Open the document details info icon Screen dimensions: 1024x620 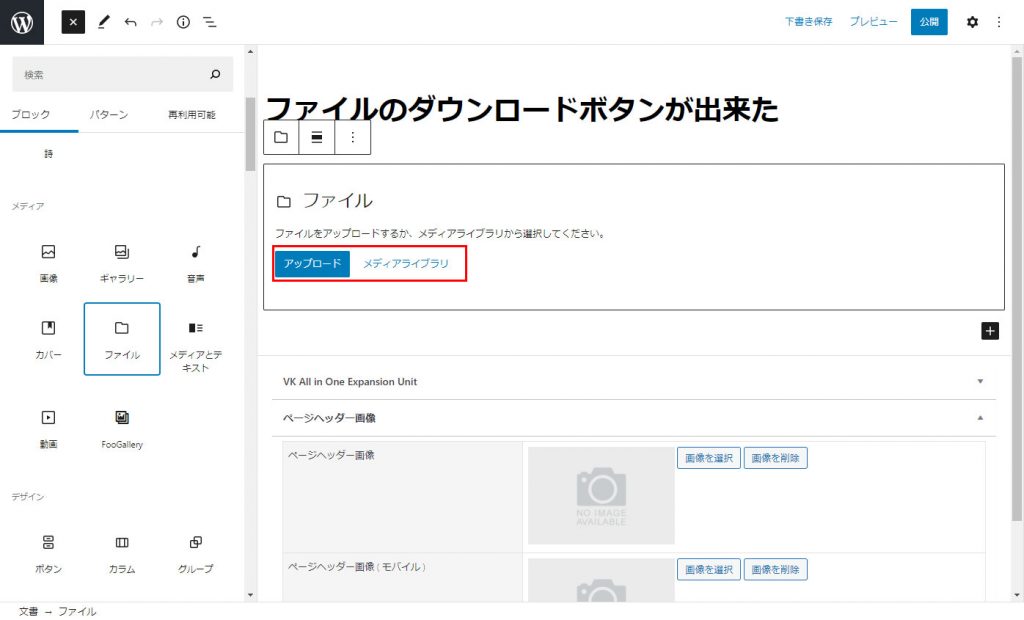(x=183, y=22)
